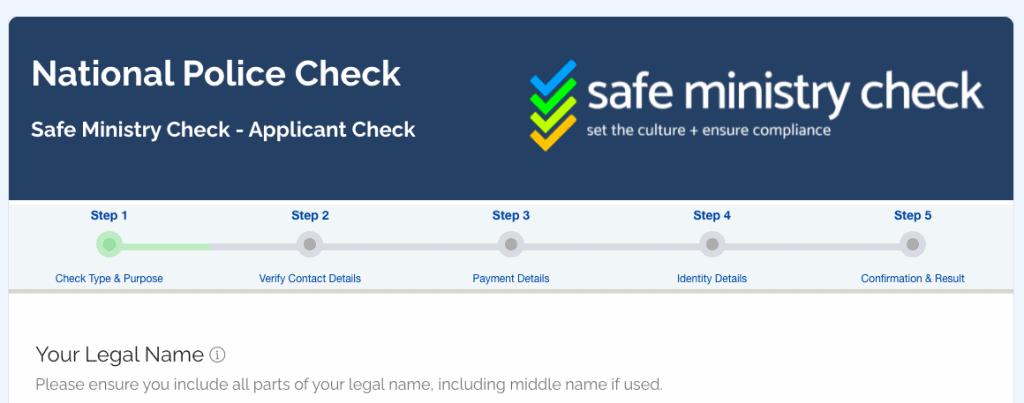Select the Step 3 progress circle
Screen dimensions: 1024x403
pyautogui.click(x=511, y=244)
